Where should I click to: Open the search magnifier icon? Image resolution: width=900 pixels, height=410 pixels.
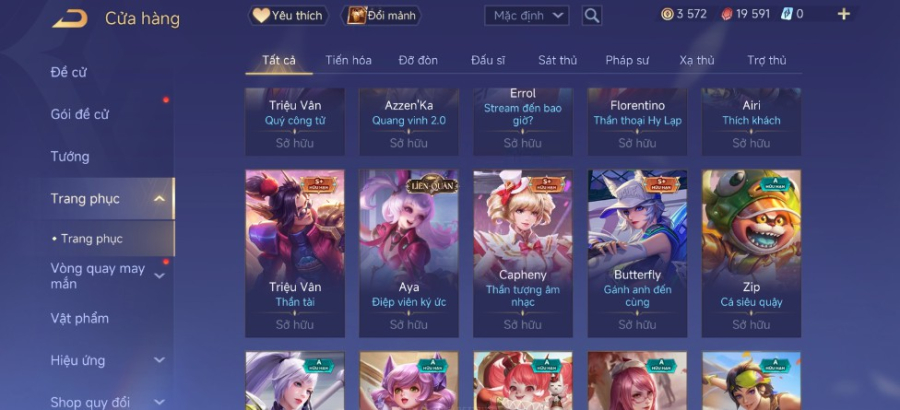[592, 16]
